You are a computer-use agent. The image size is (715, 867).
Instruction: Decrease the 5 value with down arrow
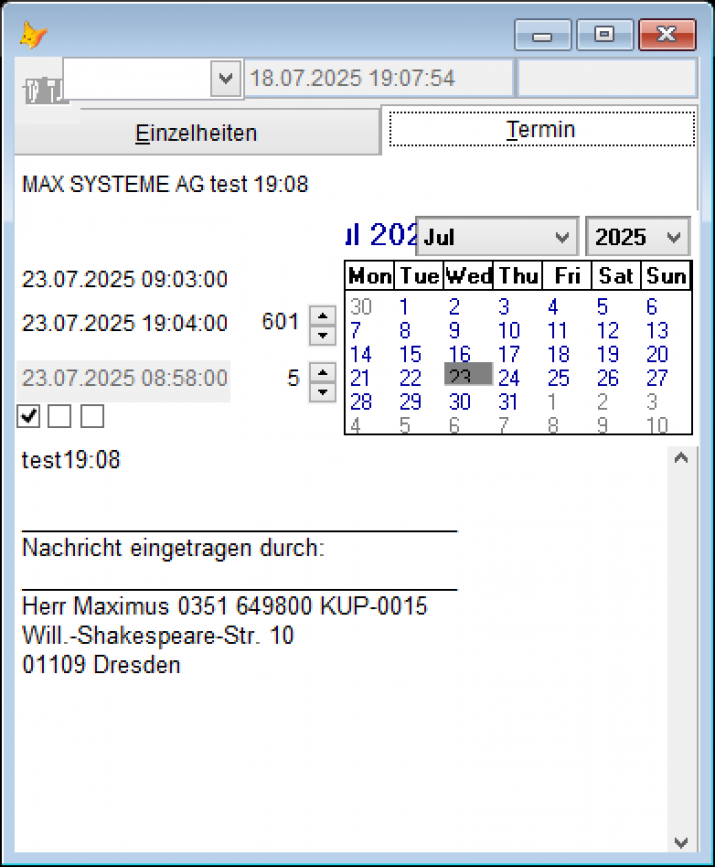click(322, 391)
